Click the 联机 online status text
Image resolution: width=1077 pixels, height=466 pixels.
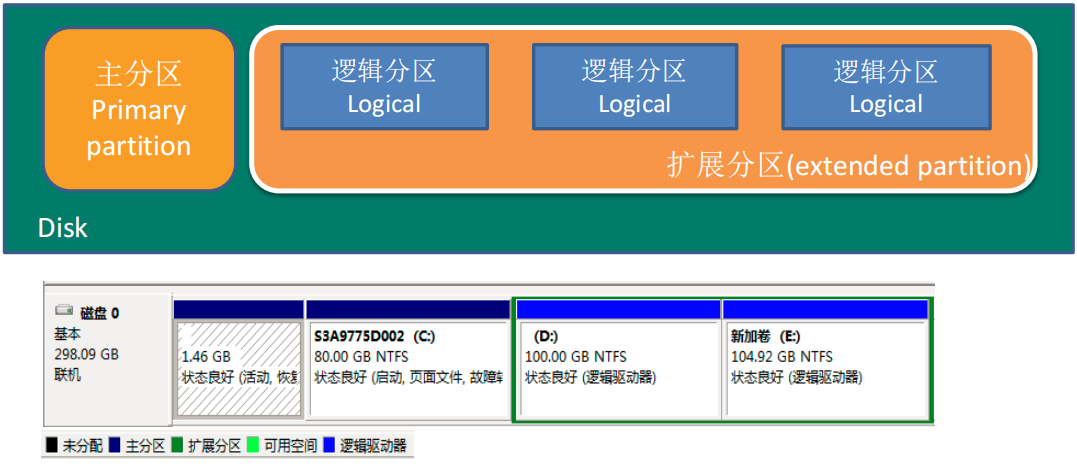67,375
